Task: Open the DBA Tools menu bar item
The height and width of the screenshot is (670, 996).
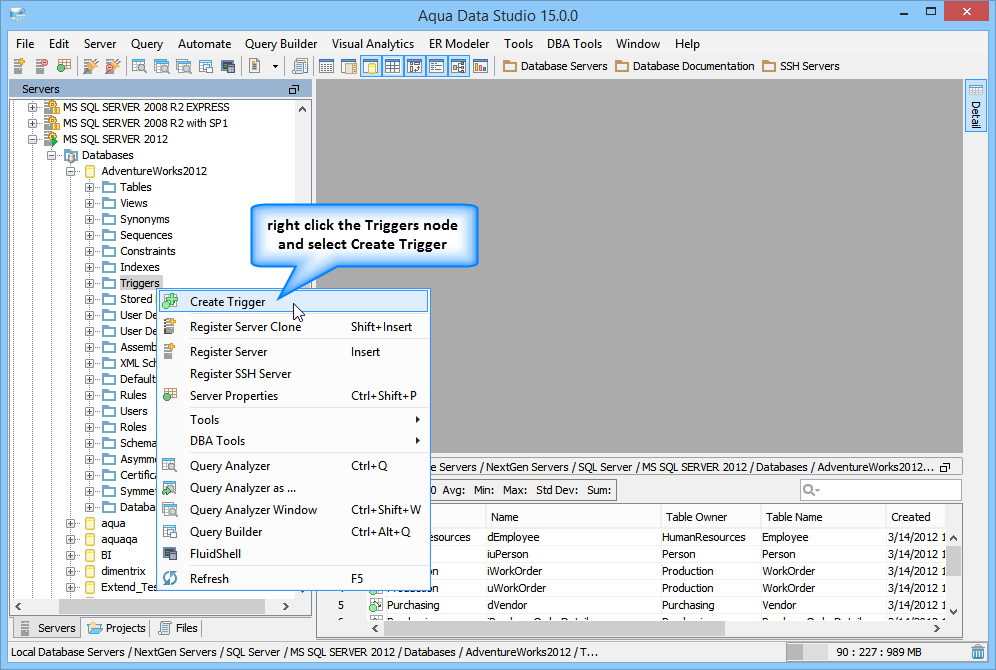Action: pos(574,44)
